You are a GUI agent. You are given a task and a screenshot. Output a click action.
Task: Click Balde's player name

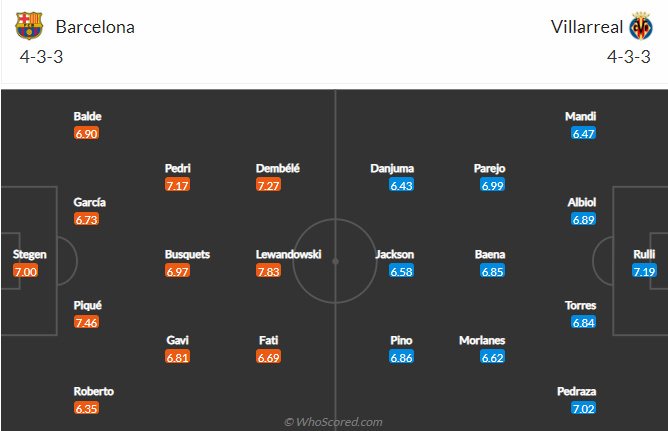click(x=87, y=116)
